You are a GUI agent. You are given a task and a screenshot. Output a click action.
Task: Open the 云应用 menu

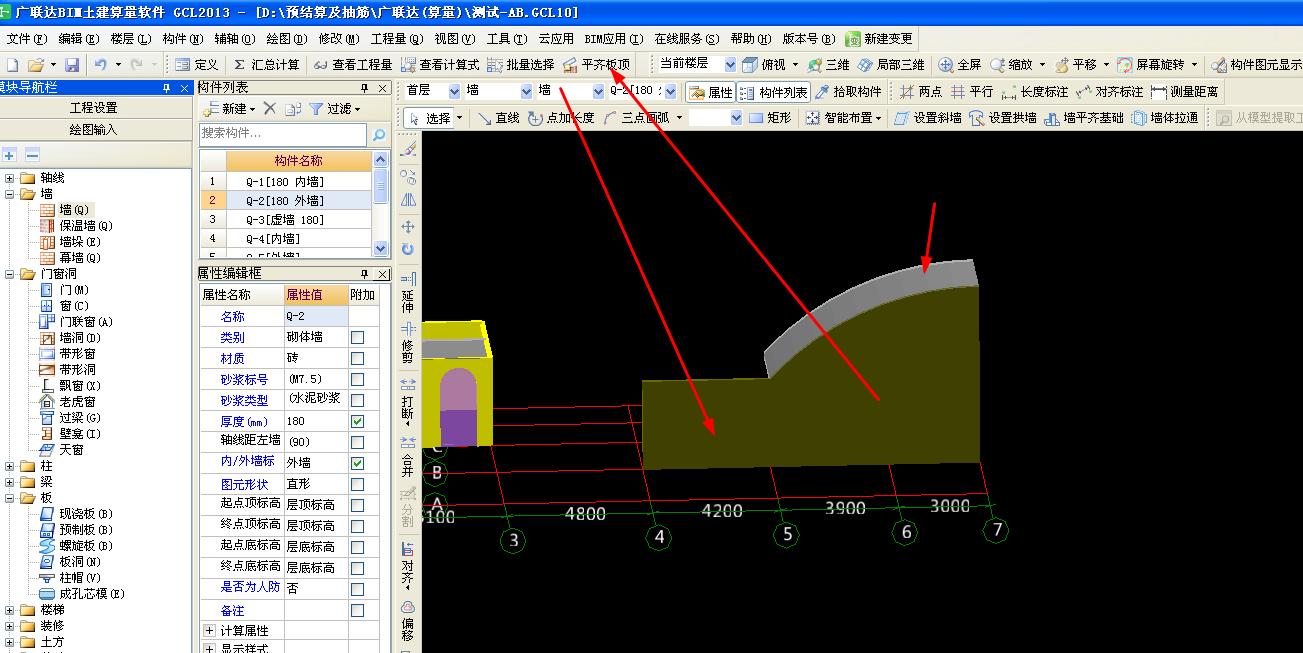click(556, 39)
